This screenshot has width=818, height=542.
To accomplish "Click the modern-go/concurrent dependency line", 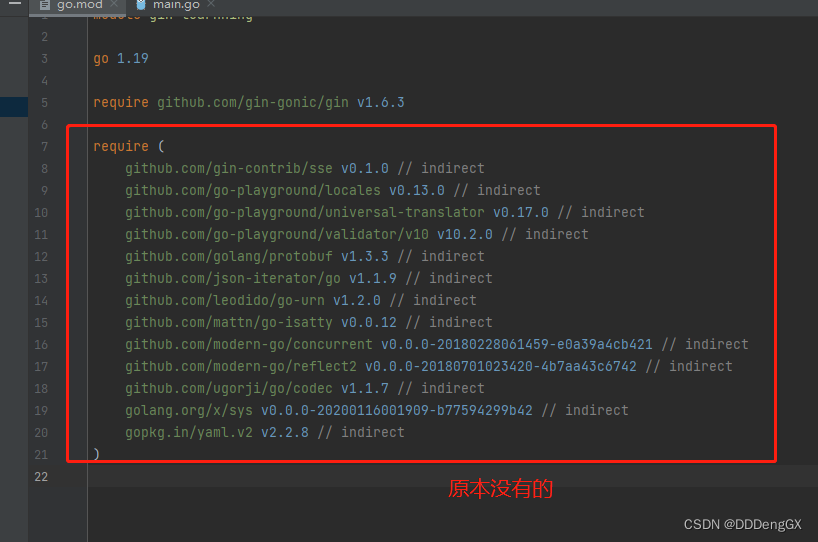I will 437,344.
